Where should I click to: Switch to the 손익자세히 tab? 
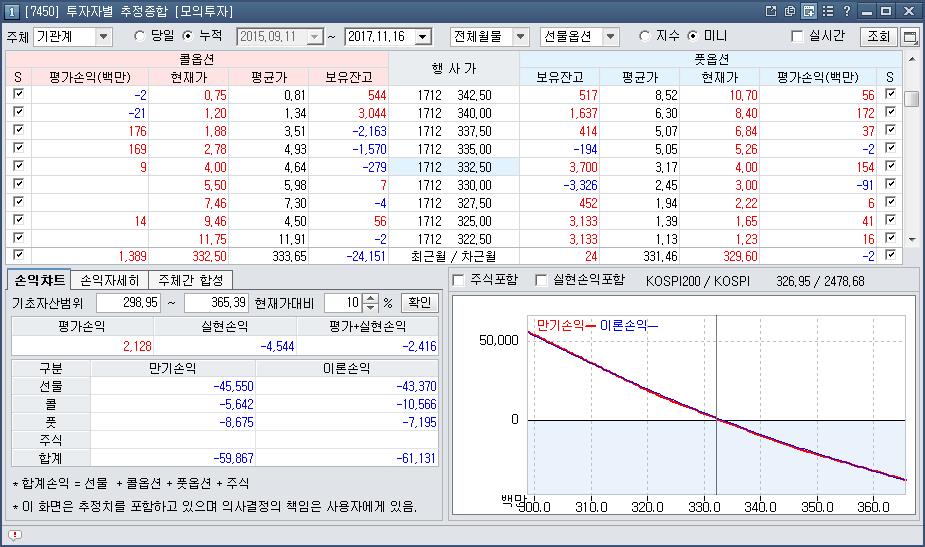click(110, 280)
